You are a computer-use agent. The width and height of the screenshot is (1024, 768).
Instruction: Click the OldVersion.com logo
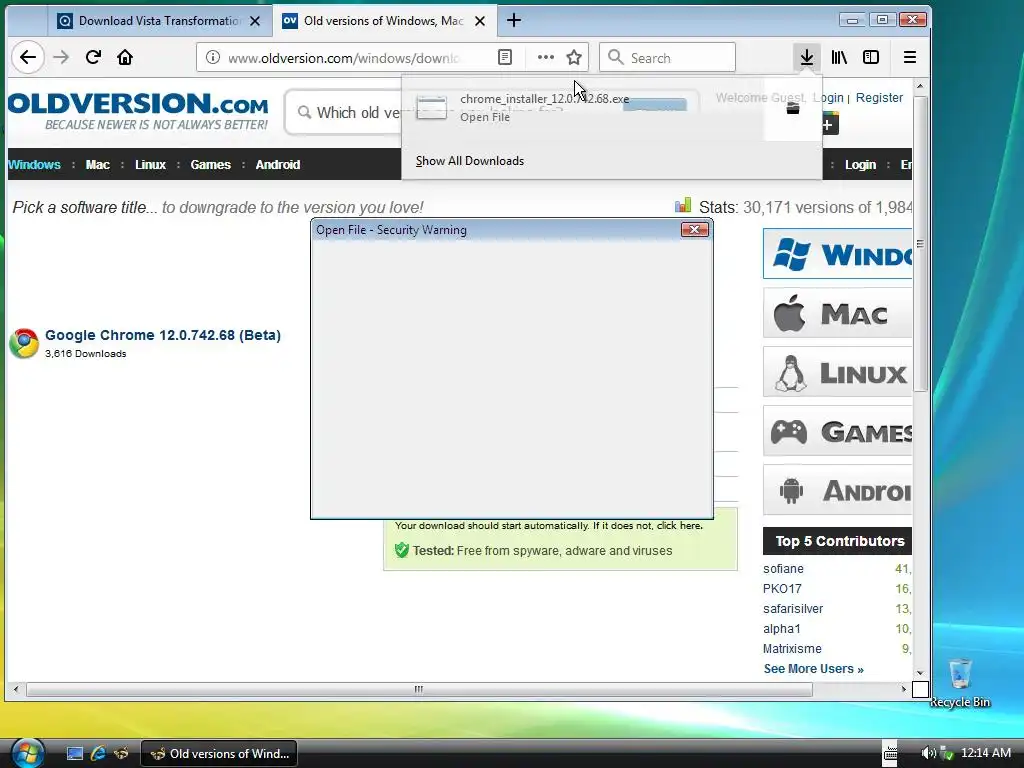pyautogui.click(x=138, y=111)
